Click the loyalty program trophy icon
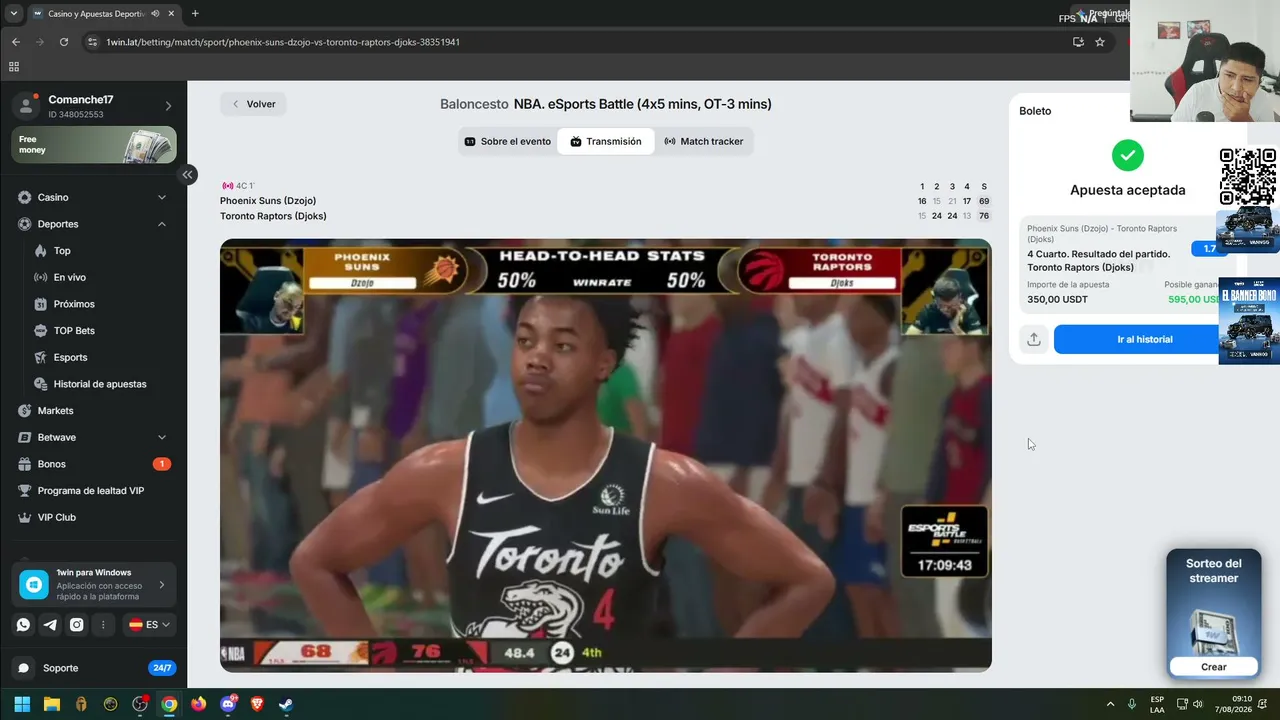The width and height of the screenshot is (1280, 720). coord(25,491)
